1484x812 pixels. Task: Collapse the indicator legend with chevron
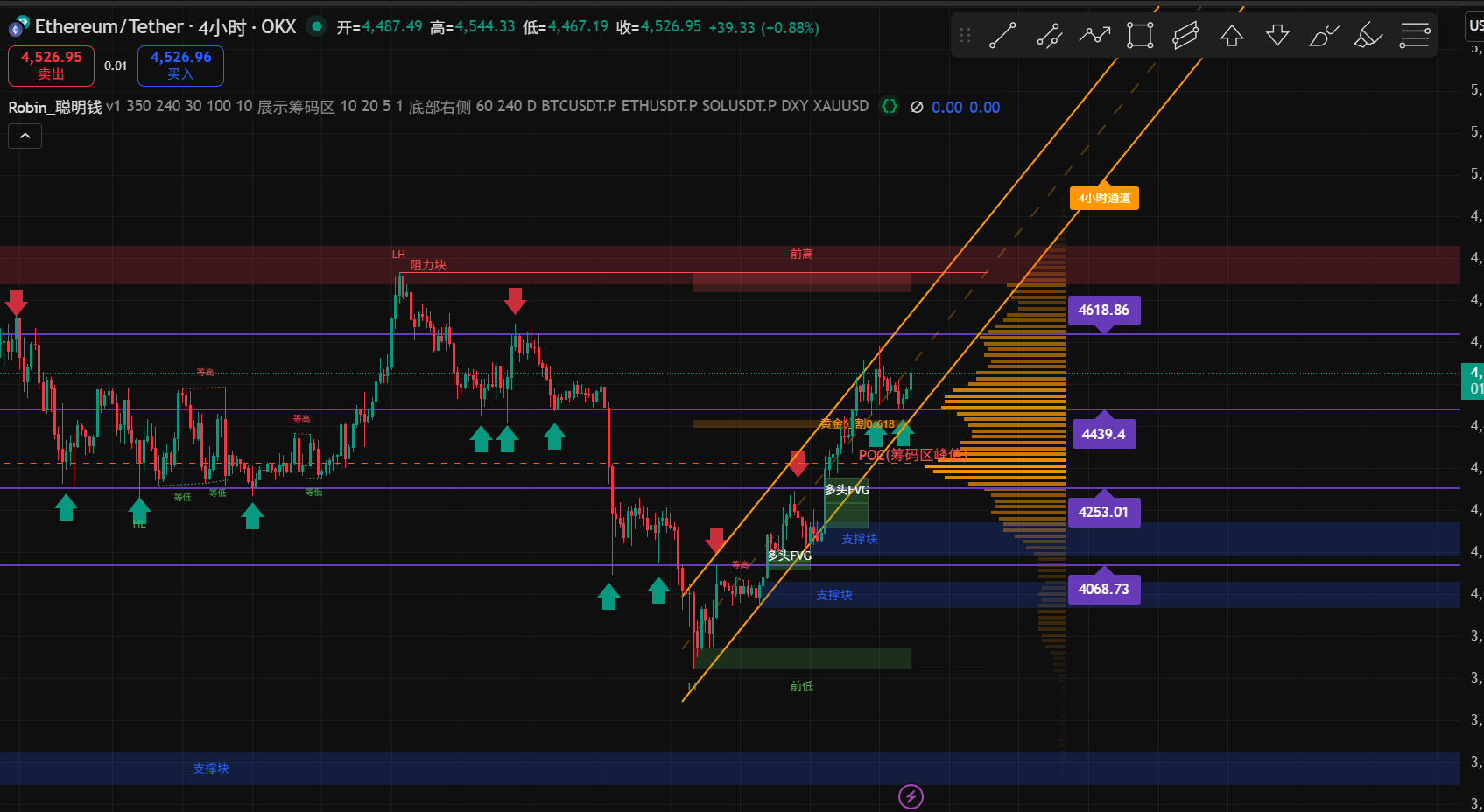point(25,136)
